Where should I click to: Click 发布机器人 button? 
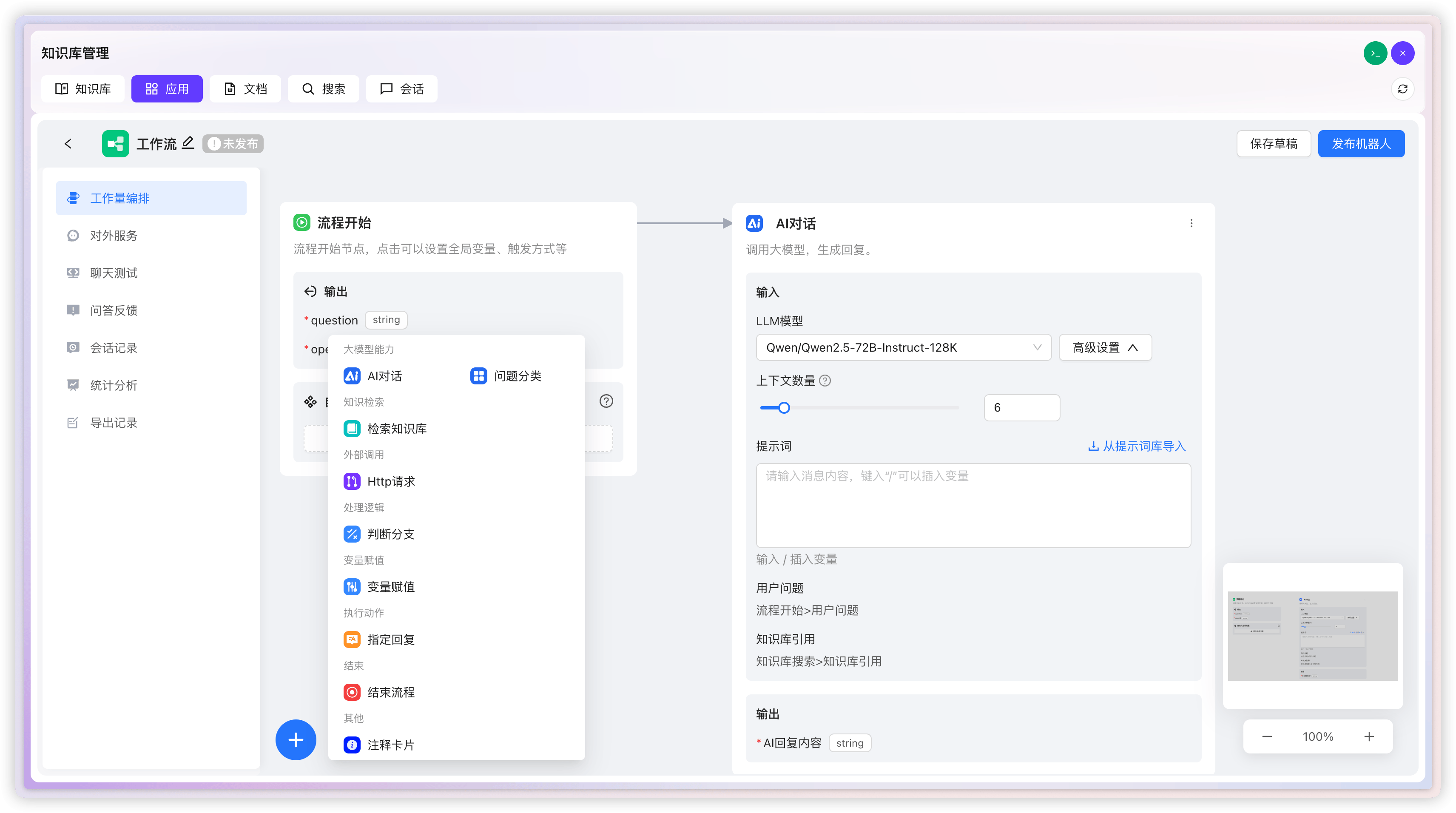pyautogui.click(x=1361, y=144)
